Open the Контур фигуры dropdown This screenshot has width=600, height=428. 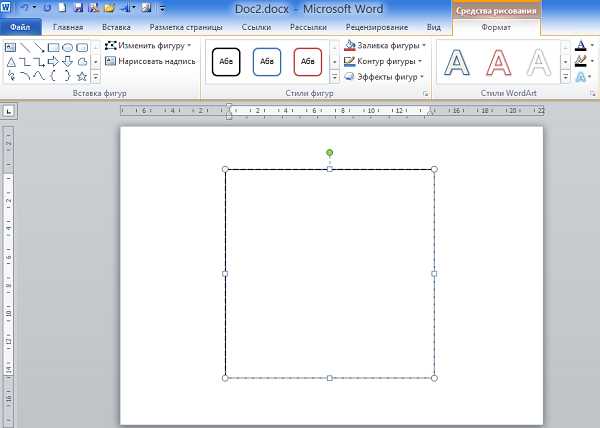pos(383,61)
